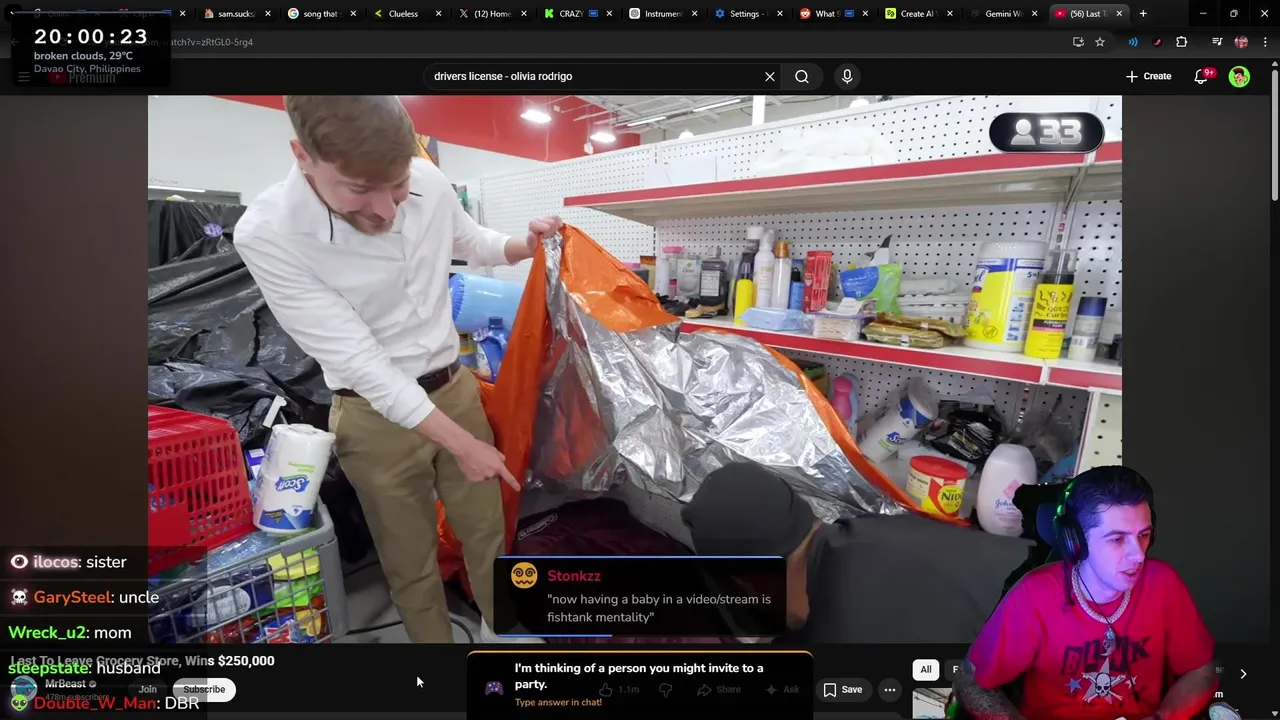This screenshot has height=720, width=1280.
Task: Dislike the video with thumbs down
Action: 665,689
